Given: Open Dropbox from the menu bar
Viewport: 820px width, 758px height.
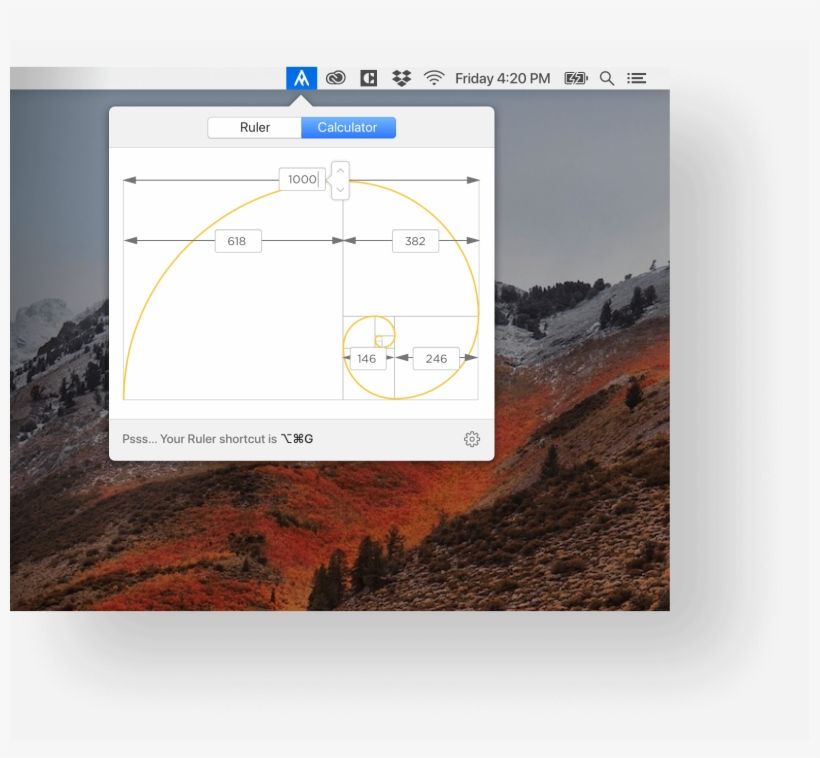Looking at the screenshot, I should 401,77.
